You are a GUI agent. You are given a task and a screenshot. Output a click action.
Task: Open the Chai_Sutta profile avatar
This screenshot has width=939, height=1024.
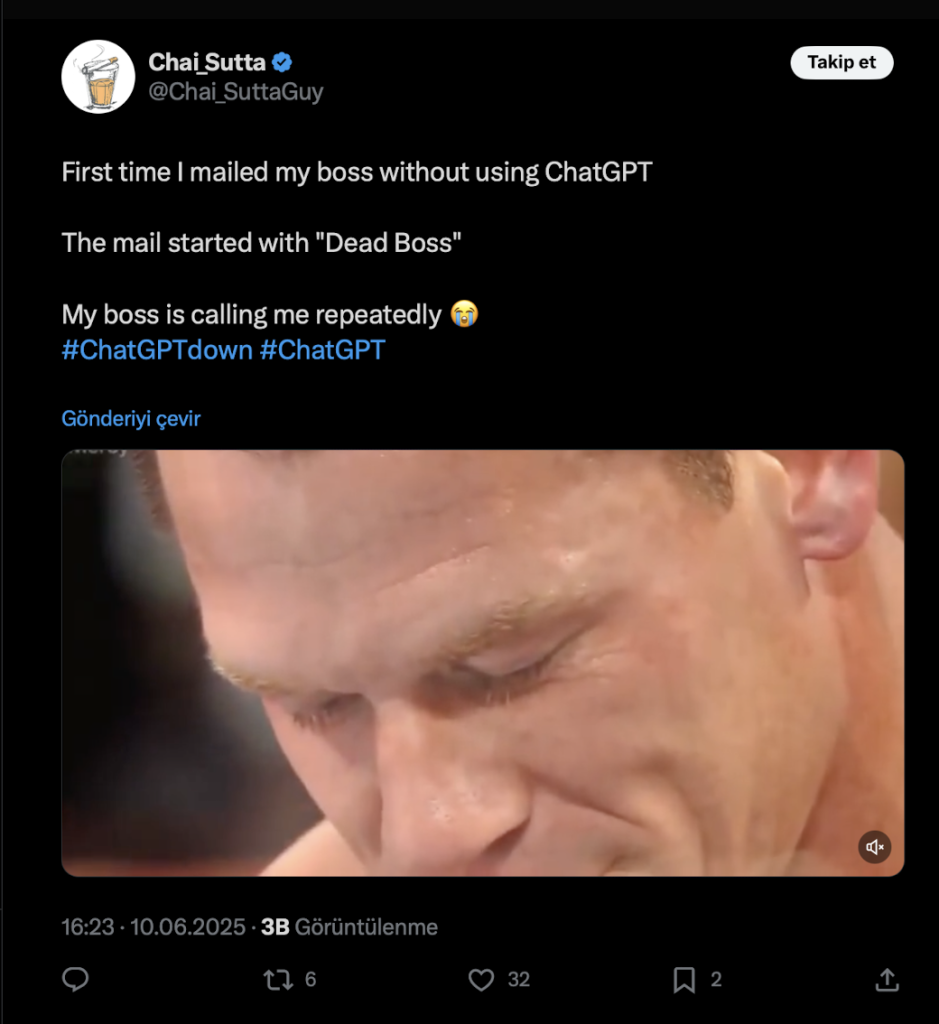point(98,77)
